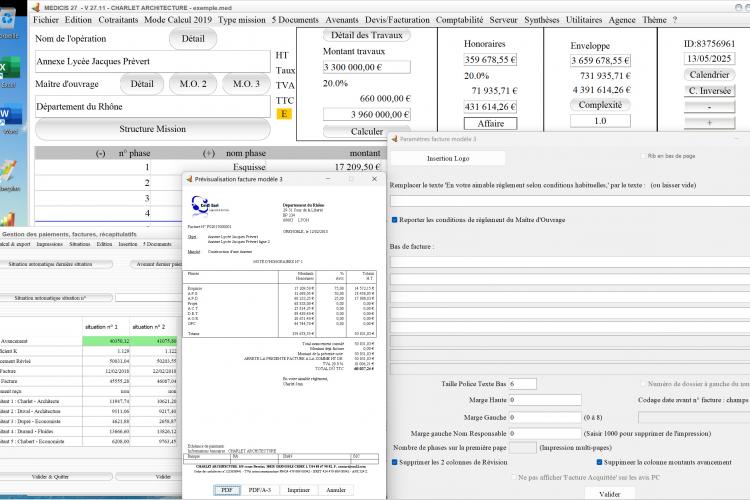Screen dimensions: 750x500
Task: Click the (+) icon before nom phase
Action: coord(209,154)
